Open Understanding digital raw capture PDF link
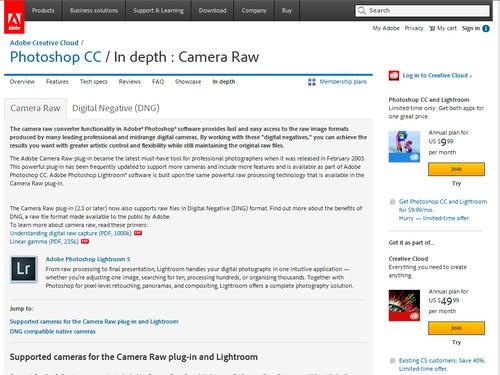The image size is (500, 375). pos(71,233)
